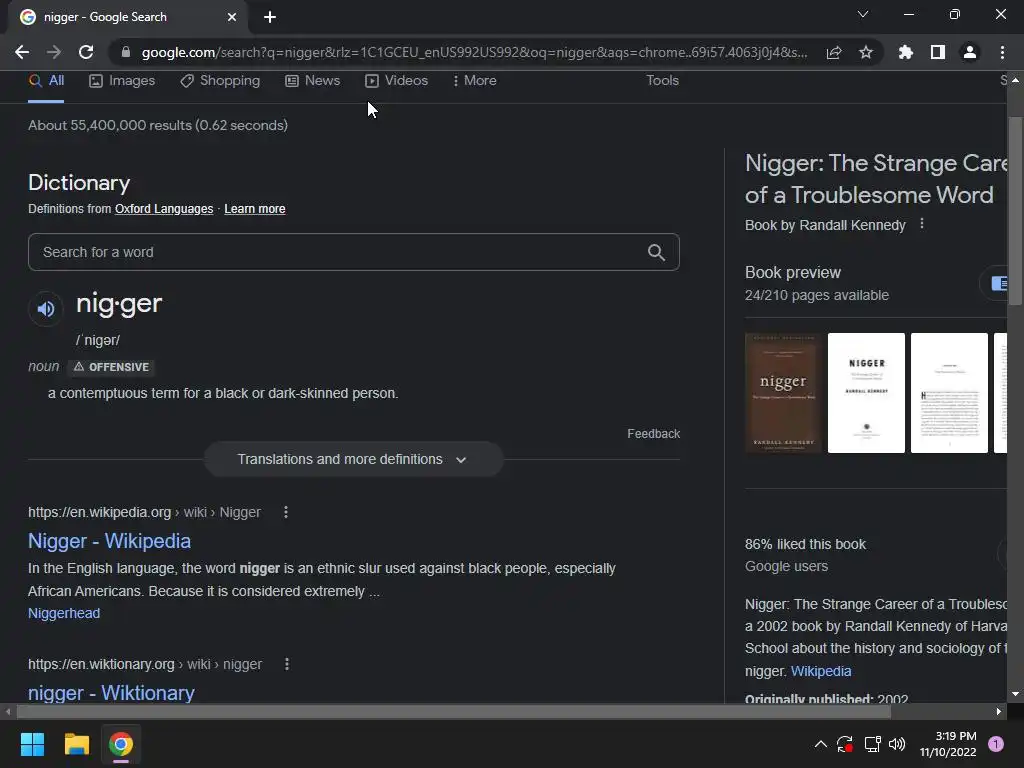Click the sync status tray icon

tap(844, 744)
